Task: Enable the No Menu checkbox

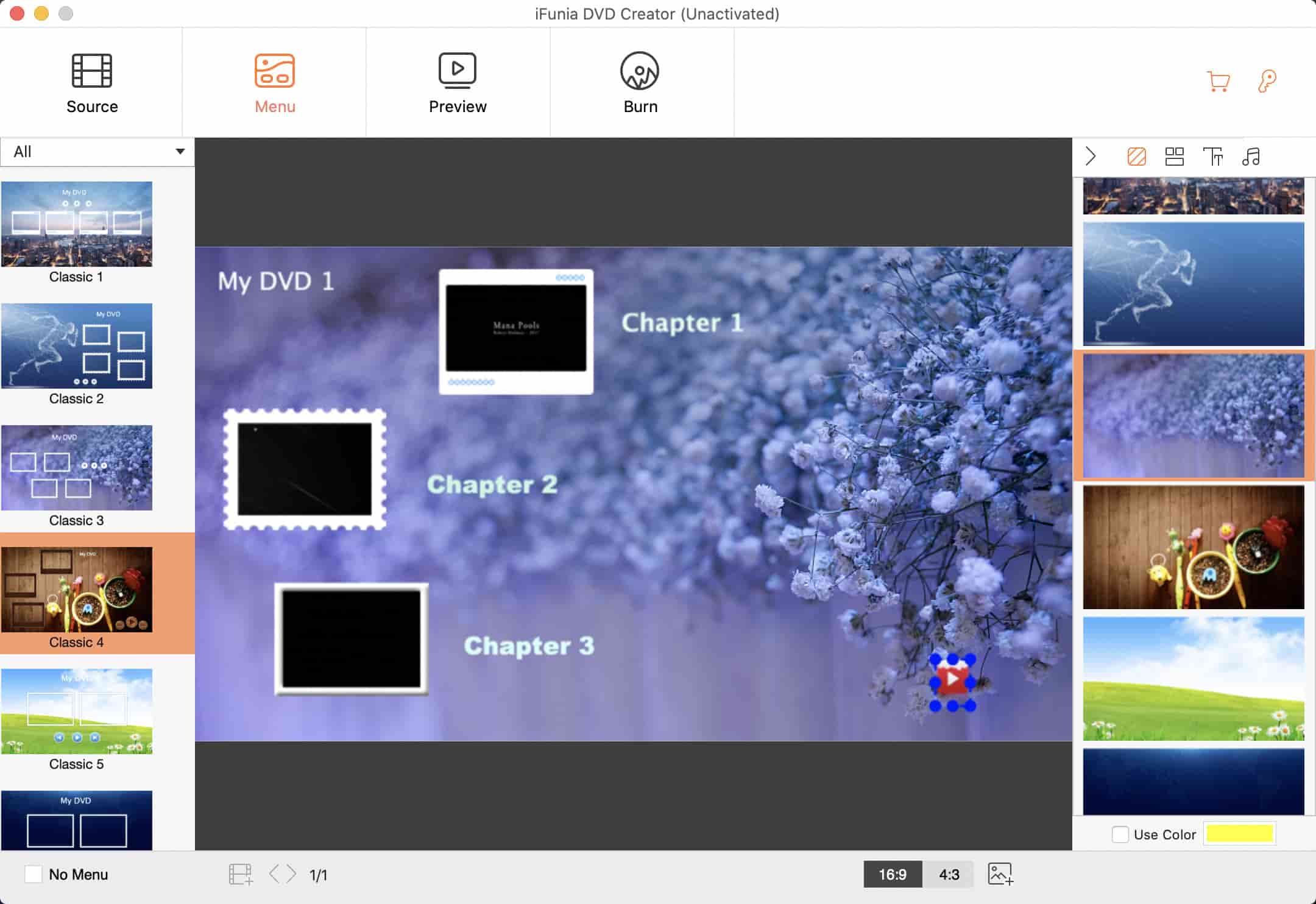Action: tap(34, 874)
